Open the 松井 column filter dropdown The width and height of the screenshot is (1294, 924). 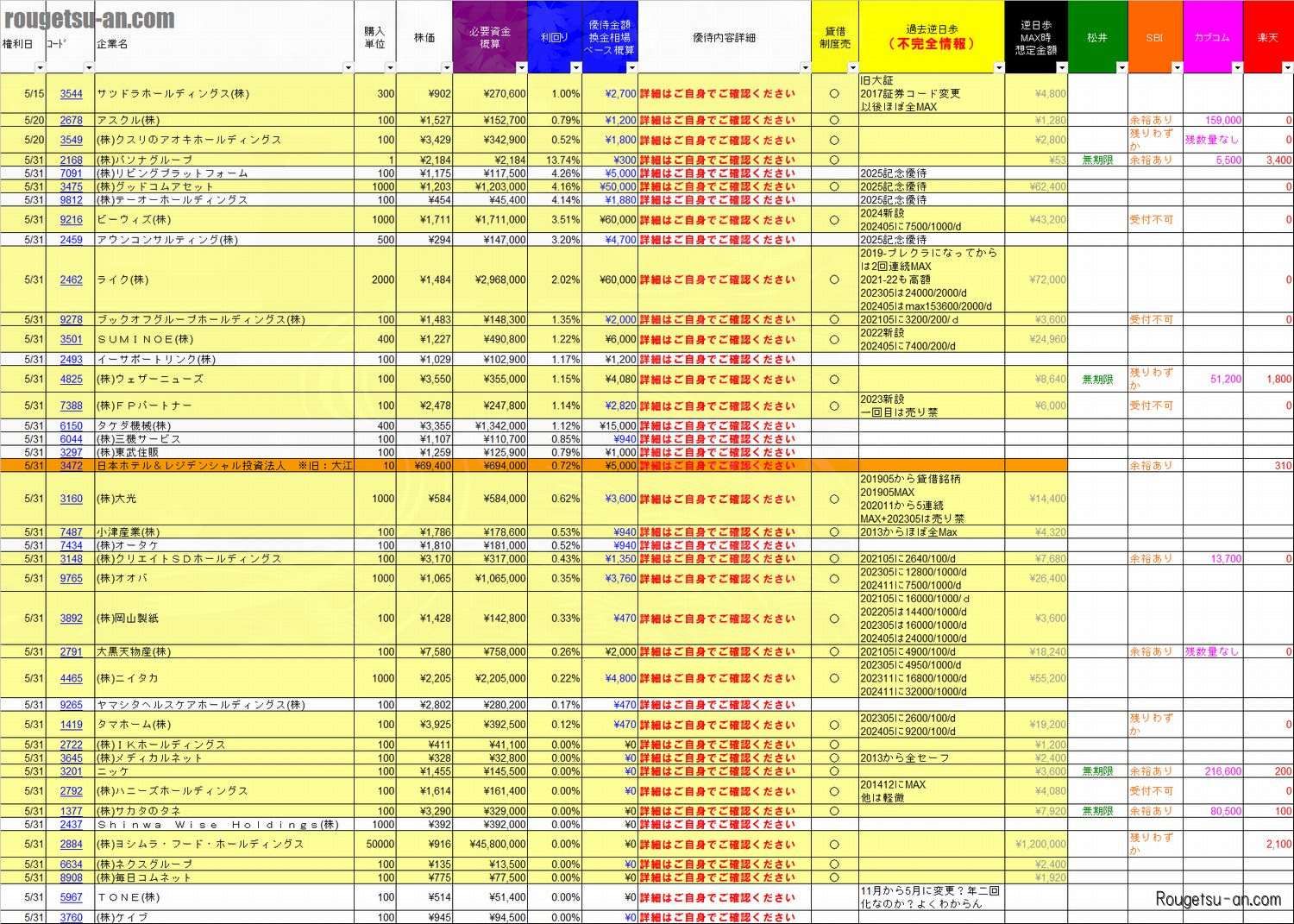(1121, 67)
